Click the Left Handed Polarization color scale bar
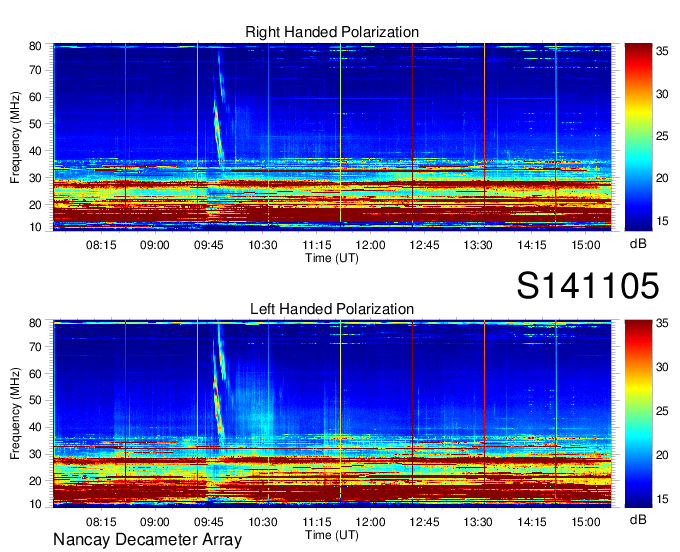This screenshot has height=552, width=680. point(638,414)
